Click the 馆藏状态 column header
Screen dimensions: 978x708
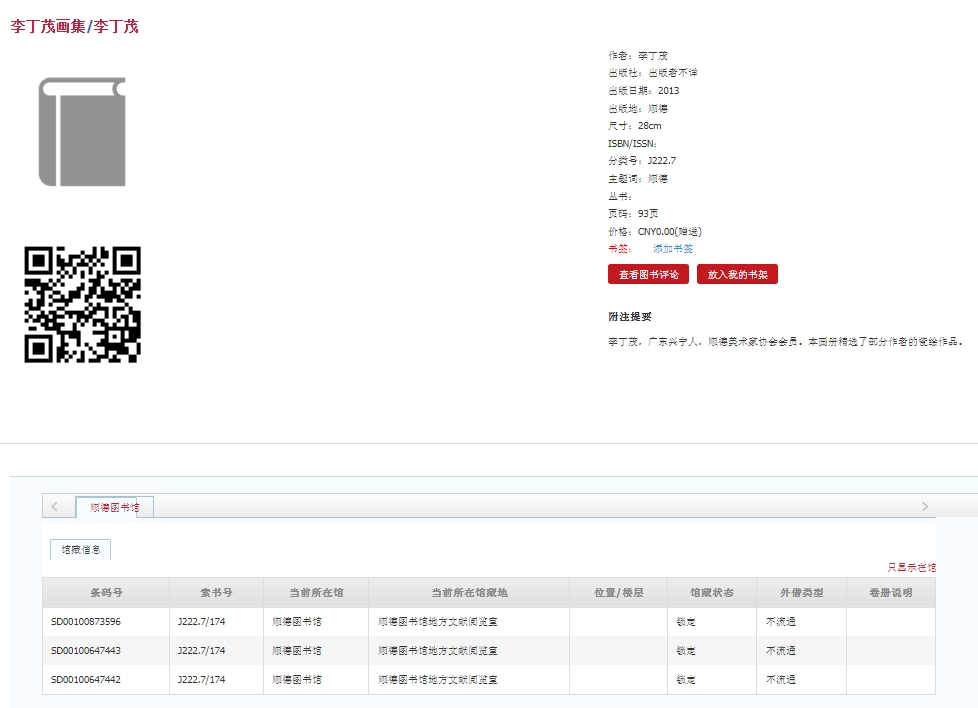(x=712, y=593)
